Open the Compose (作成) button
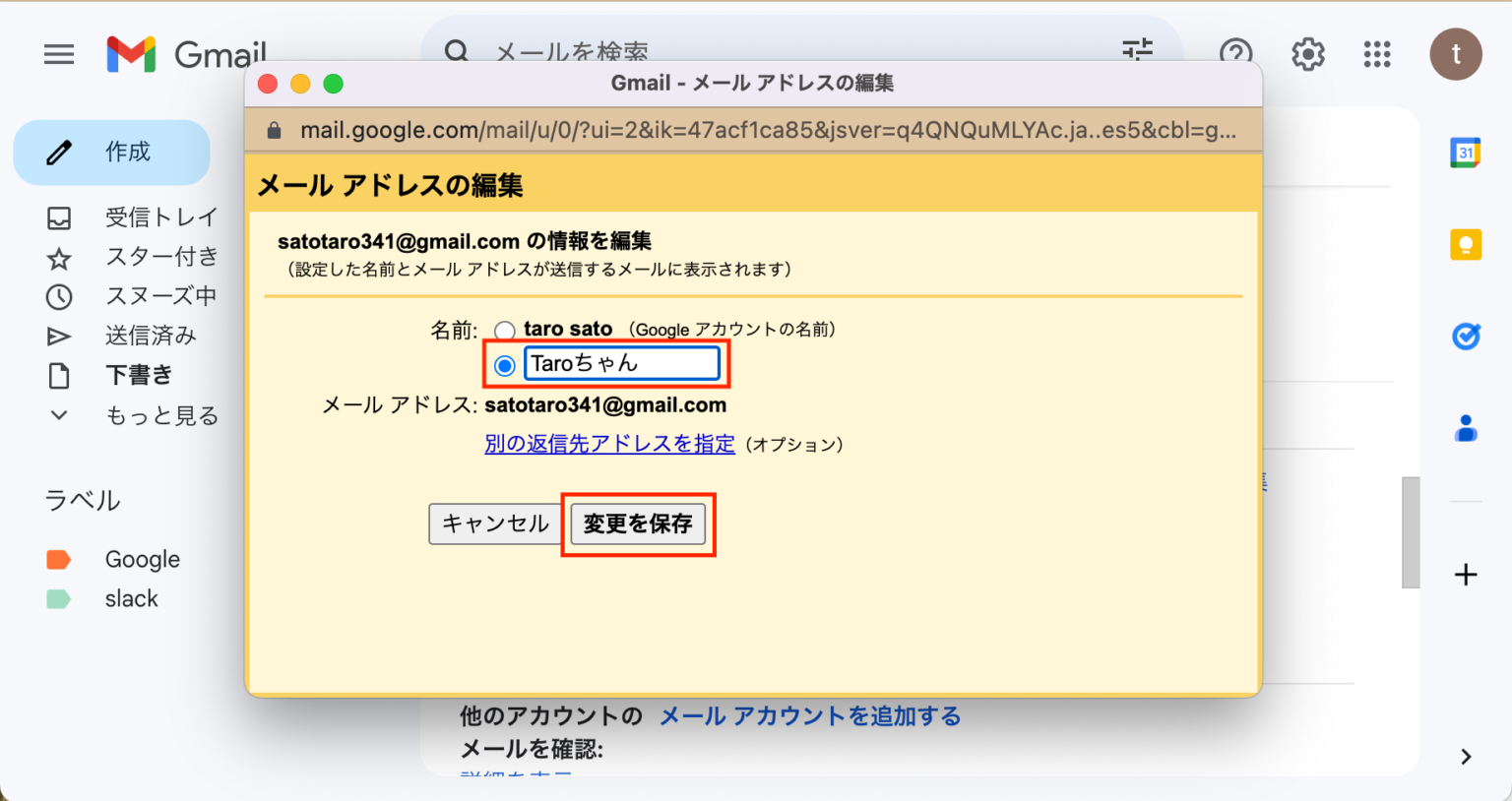This screenshot has width=1512, height=801. (111, 153)
